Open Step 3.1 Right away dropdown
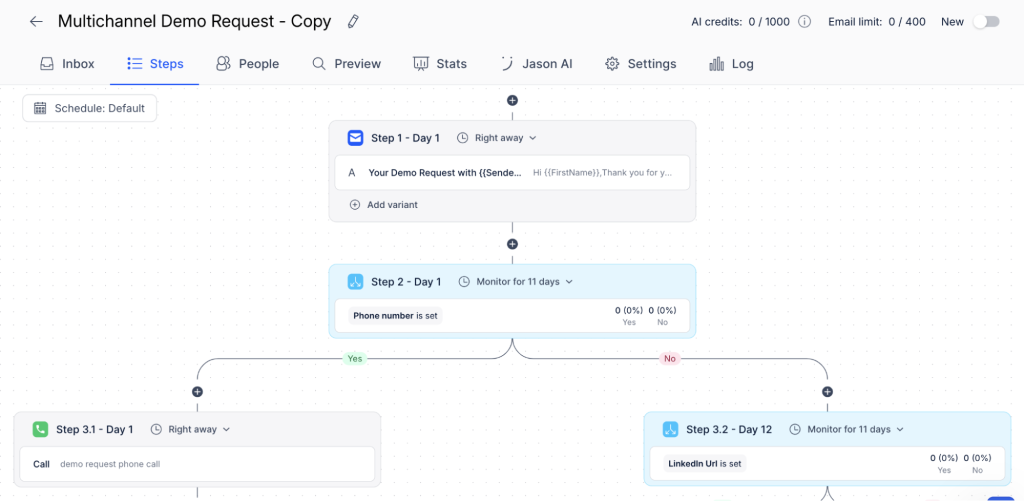 click(191, 429)
